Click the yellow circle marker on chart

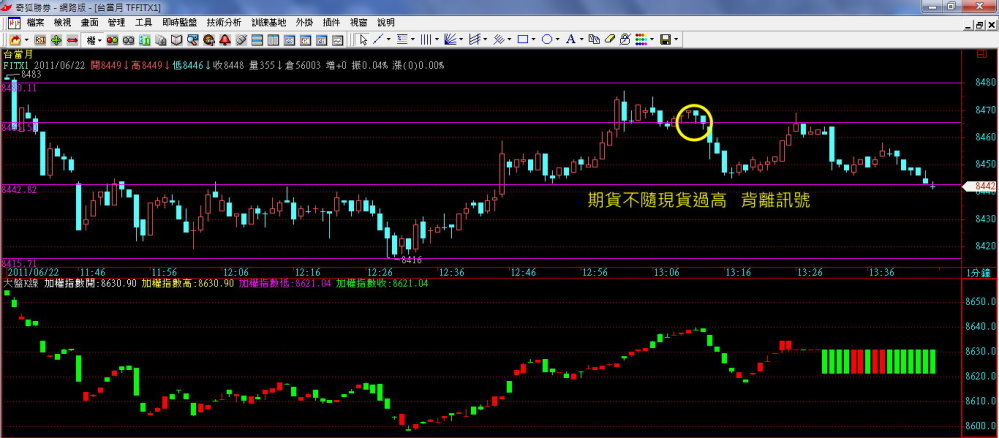pyautogui.click(x=694, y=122)
